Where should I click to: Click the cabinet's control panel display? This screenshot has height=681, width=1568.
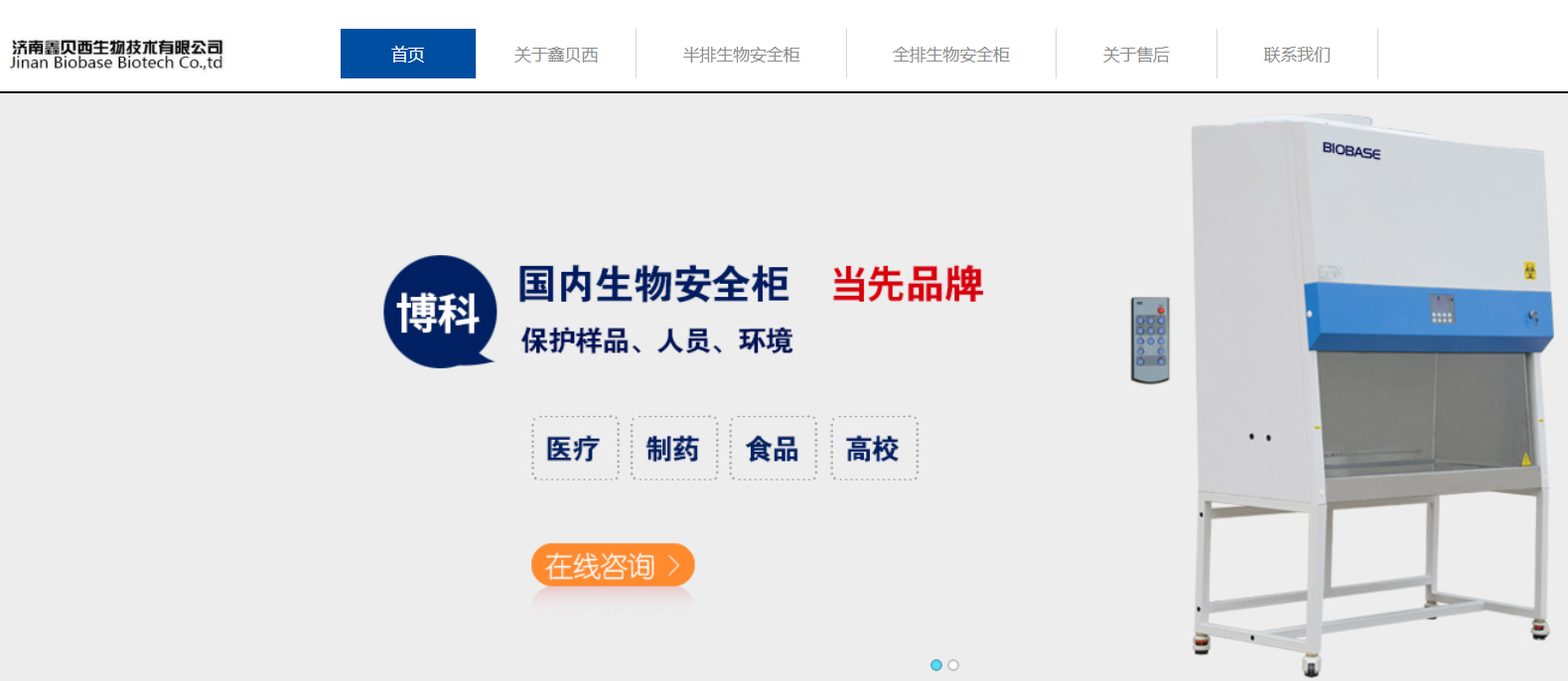click(1442, 309)
